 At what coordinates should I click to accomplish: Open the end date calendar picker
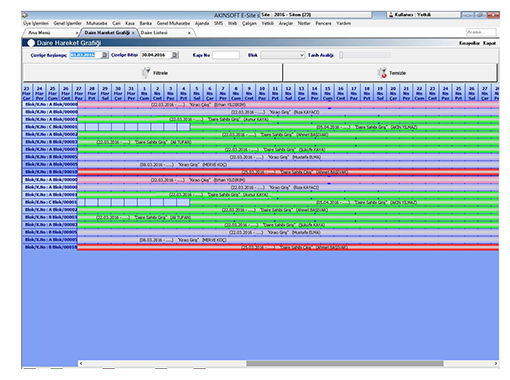[175, 55]
